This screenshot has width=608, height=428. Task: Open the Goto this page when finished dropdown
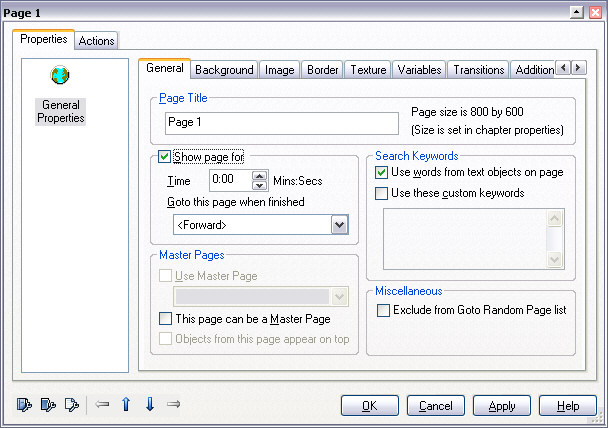340,225
